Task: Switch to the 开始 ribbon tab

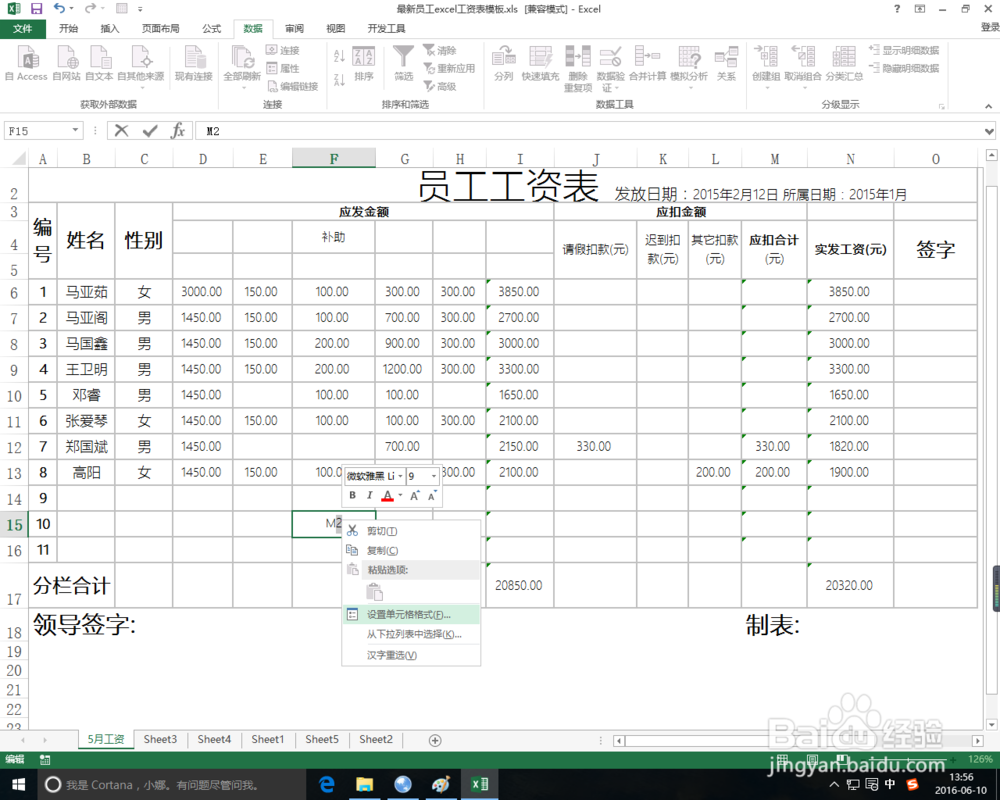Action: (68, 28)
